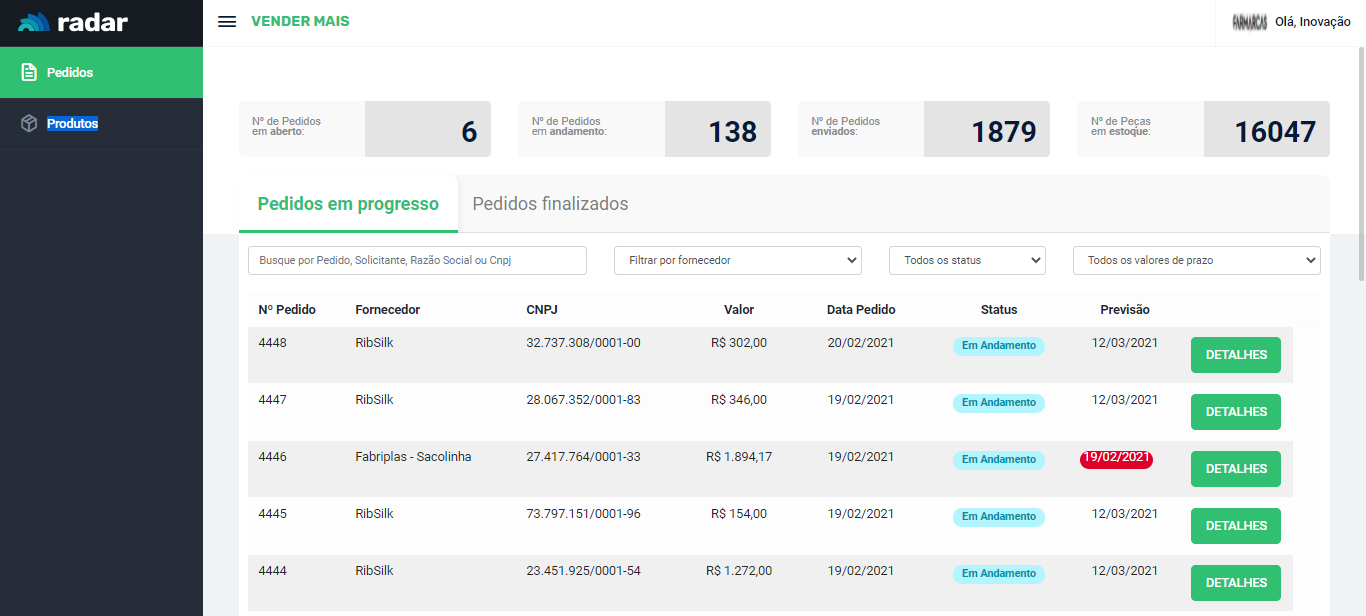View details of order 4446
This screenshot has width=1366, height=616.
[x=1235, y=469]
